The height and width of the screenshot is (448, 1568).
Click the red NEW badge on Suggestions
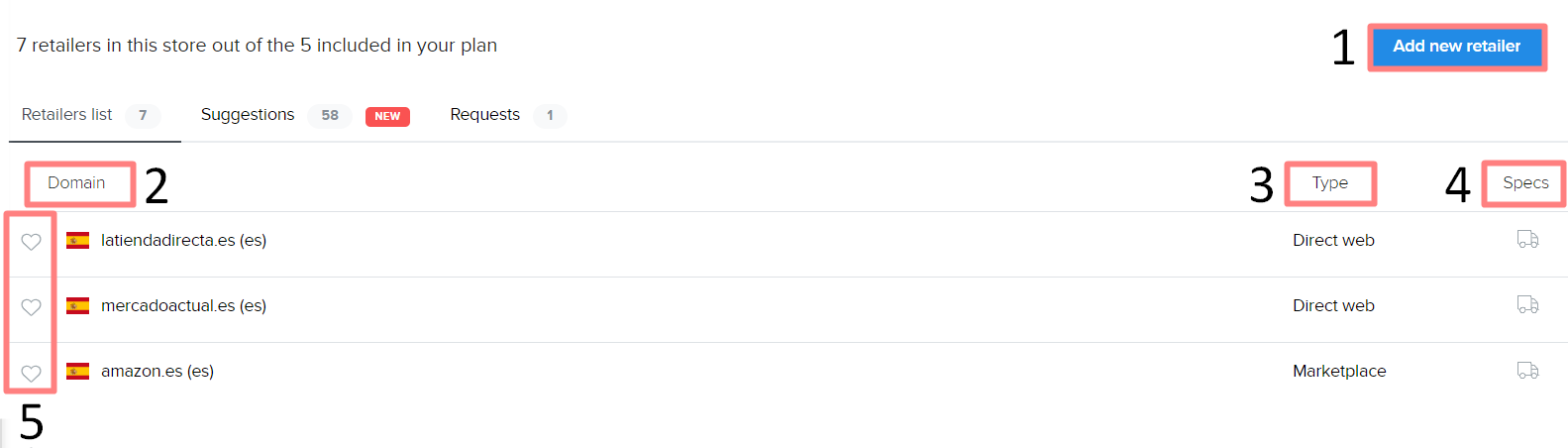point(387,116)
